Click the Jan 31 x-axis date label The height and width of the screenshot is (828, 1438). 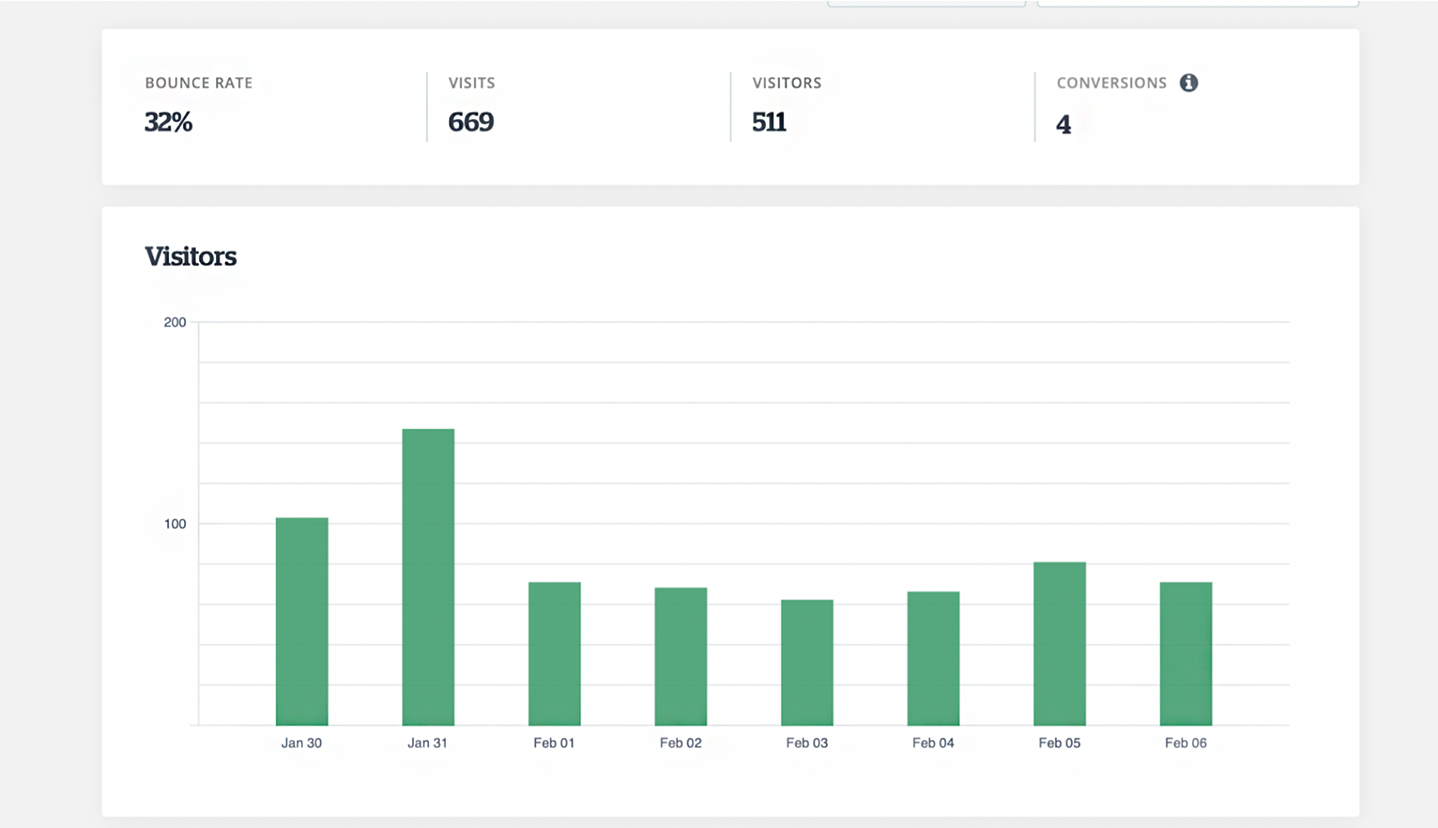(428, 743)
